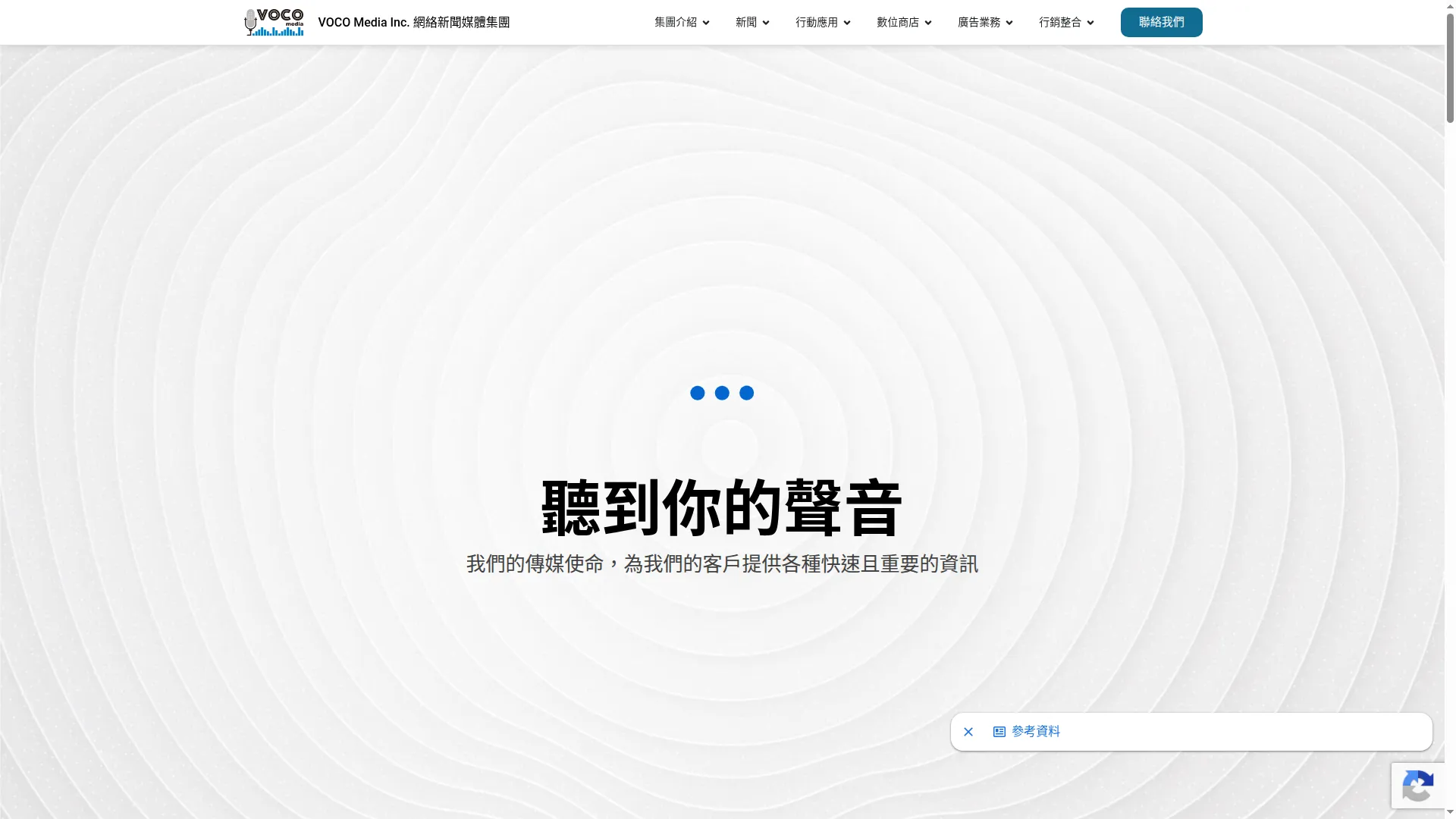
Task: Expand the chevron next to 行動應用
Action: coord(847,23)
